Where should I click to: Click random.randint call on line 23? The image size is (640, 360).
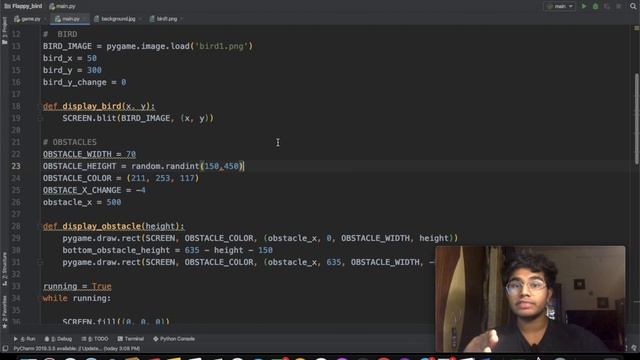click(x=187, y=166)
